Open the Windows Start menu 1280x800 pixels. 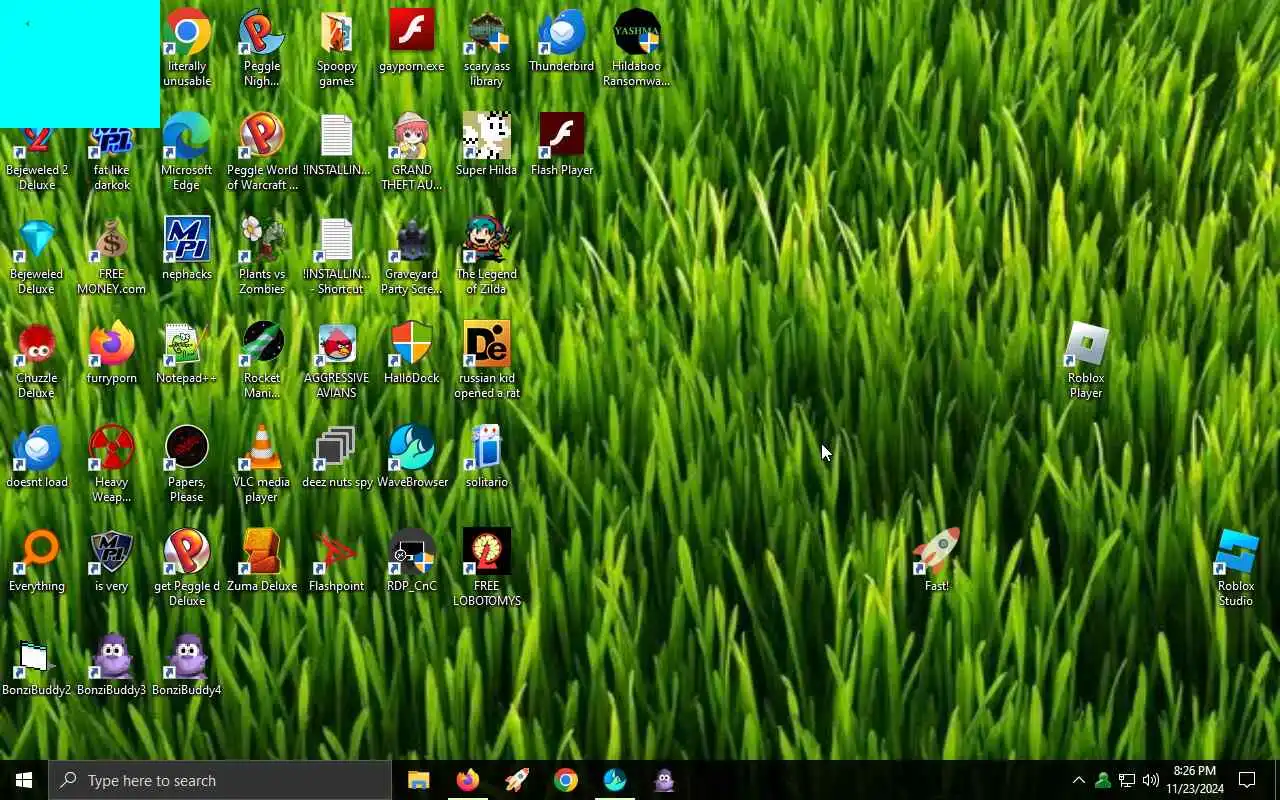pyautogui.click(x=24, y=780)
